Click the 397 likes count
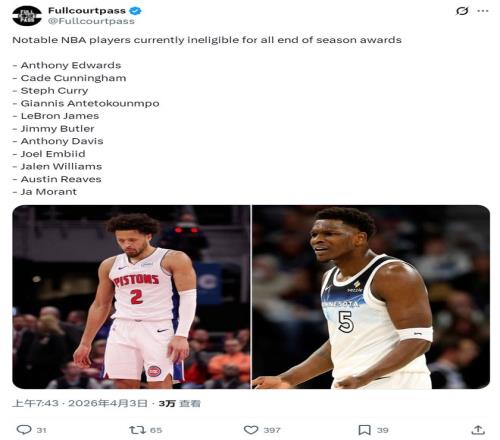 [x=272, y=430]
